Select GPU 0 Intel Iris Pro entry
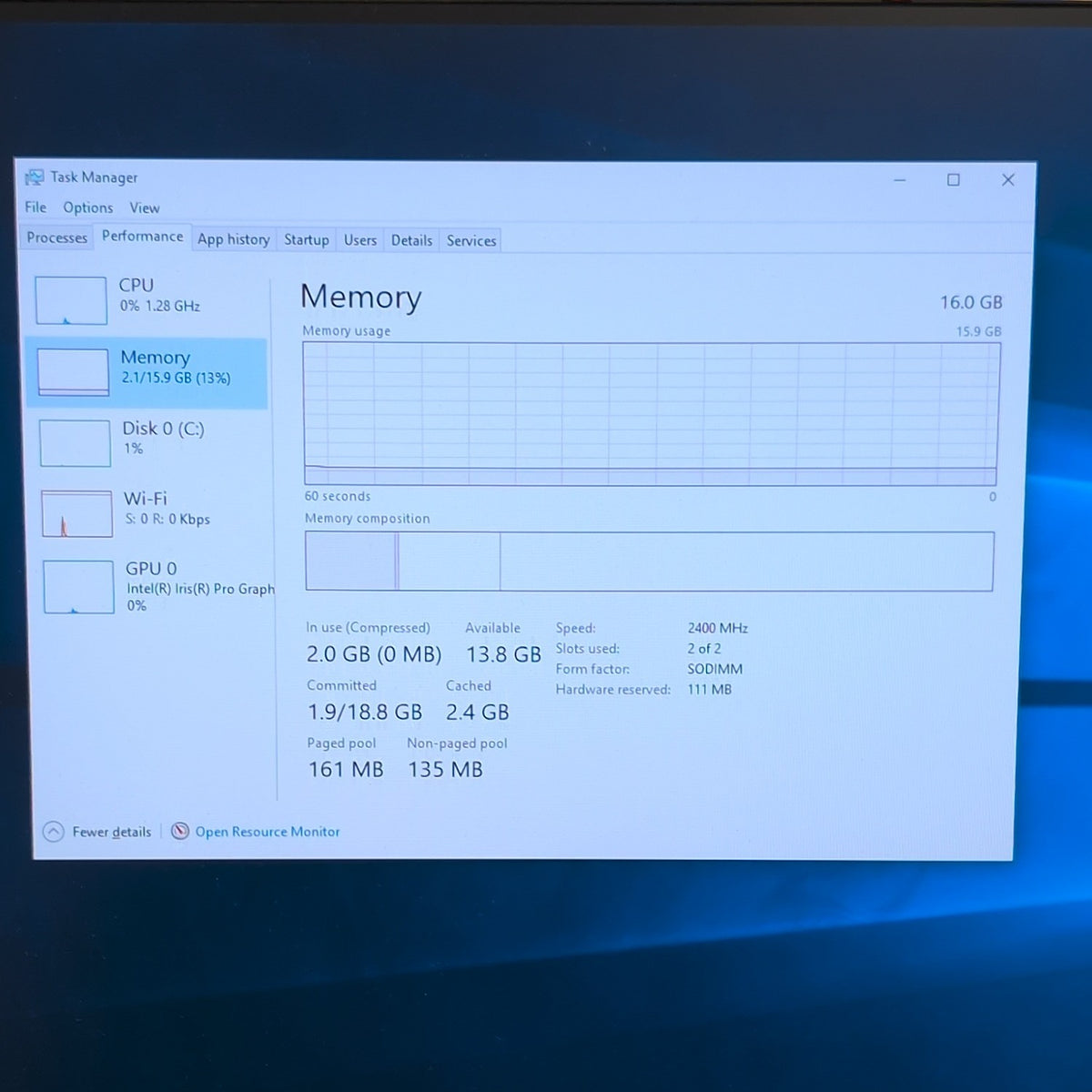The height and width of the screenshot is (1092, 1092). coord(155,587)
